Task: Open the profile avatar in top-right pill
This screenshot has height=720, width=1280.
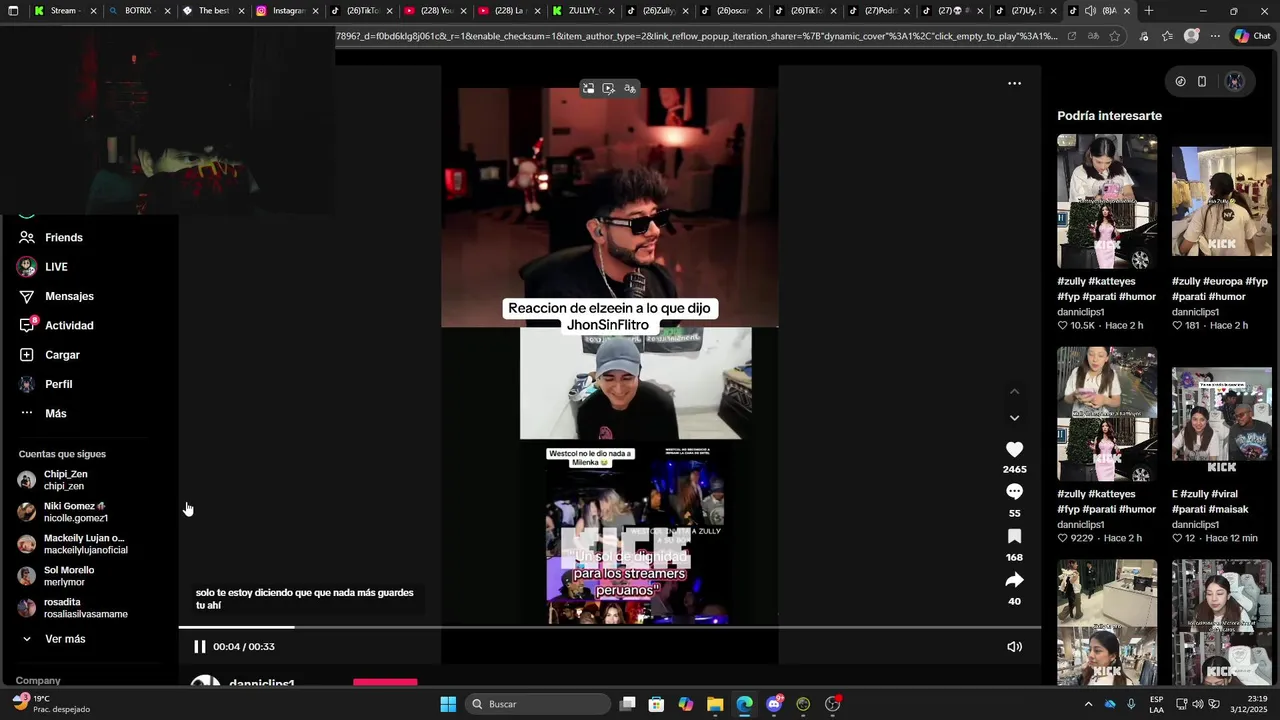Action: pyautogui.click(x=1235, y=82)
